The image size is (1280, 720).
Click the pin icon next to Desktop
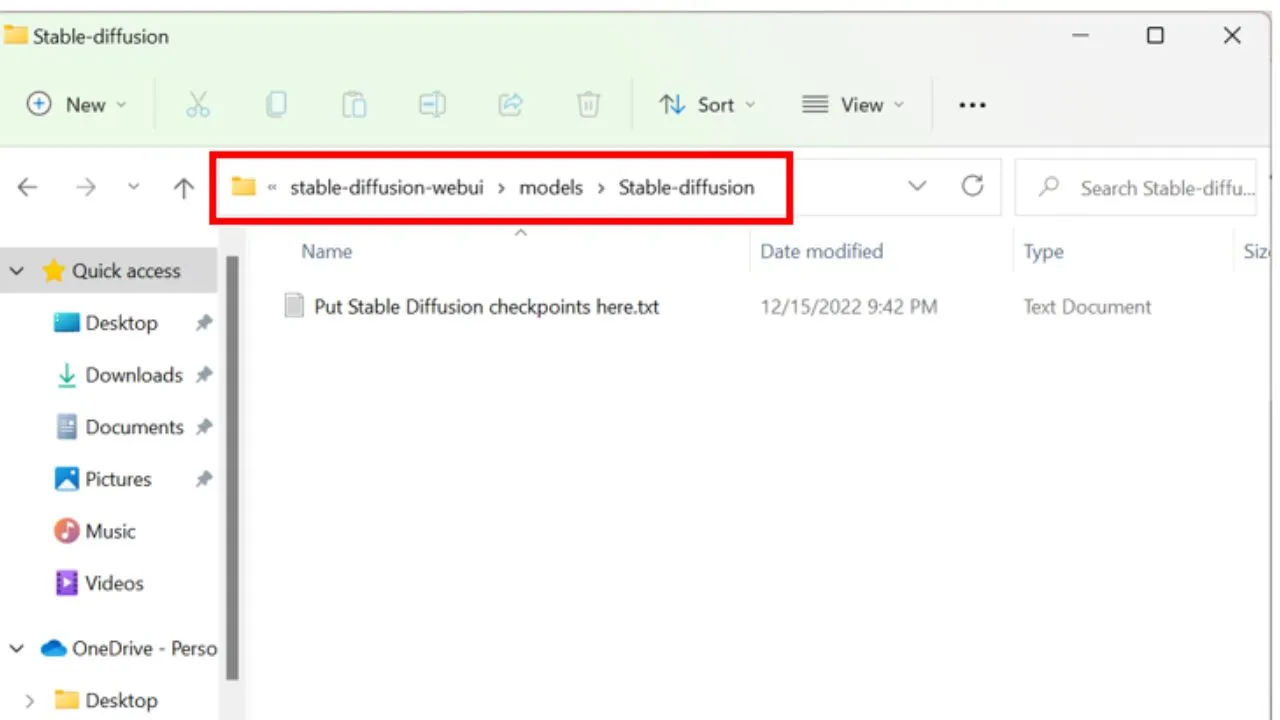point(203,323)
